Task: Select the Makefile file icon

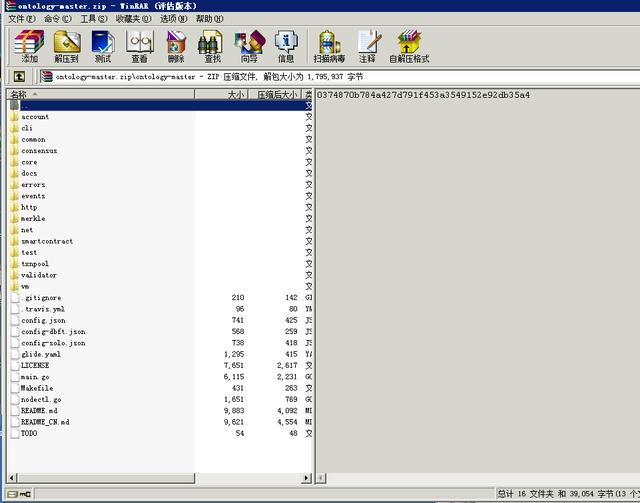Action: (x=15, y=388)
